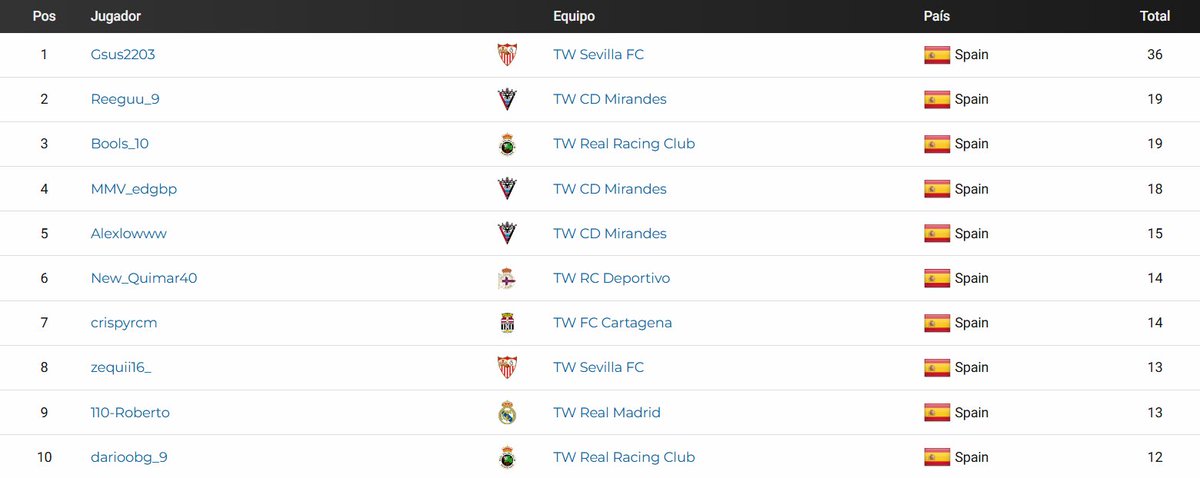Click the Sevilla FC crest beside Gsus2203
The width and height of the screenshot is (1200, 478).
[x=507, y=55]
